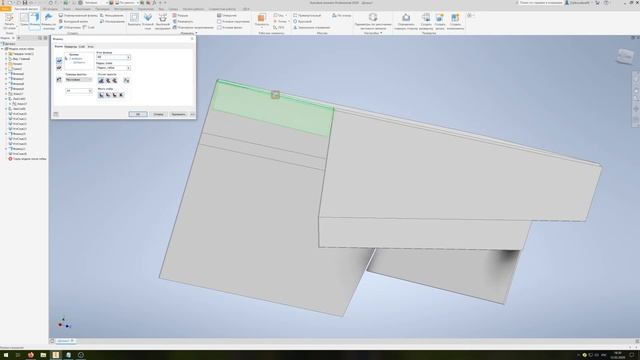Open Height Extents type dropdown
The height and width of the screenshot is (360, 640).
[x=79, y=80]
